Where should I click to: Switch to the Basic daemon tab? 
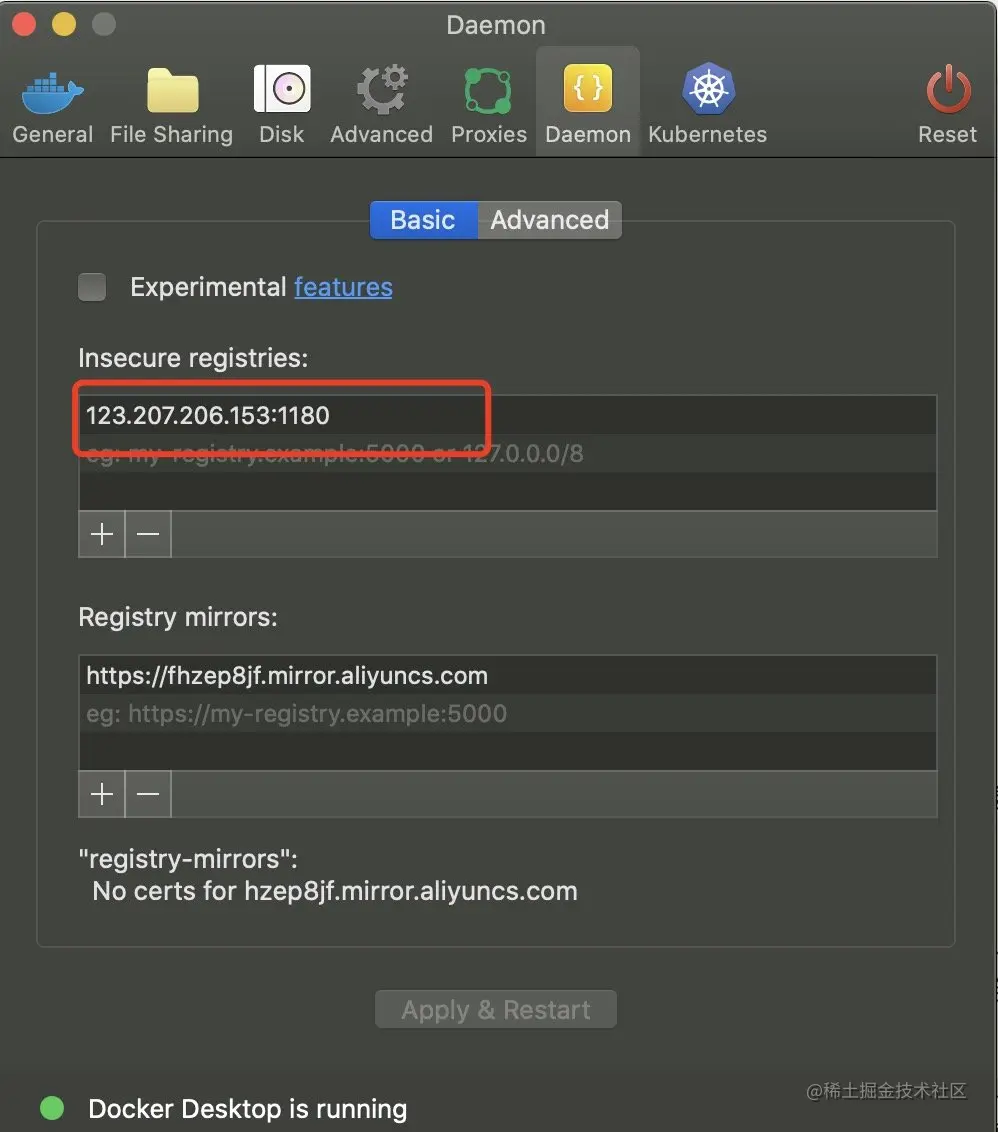[423, 219]
